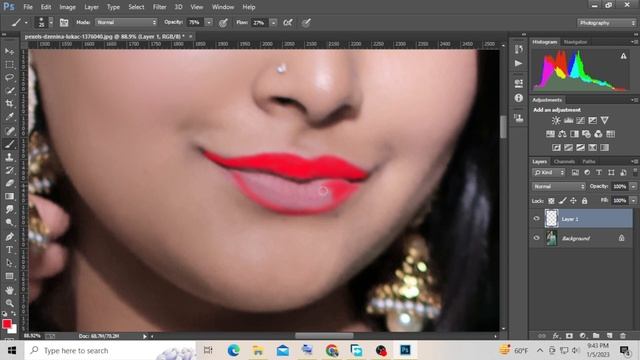
Task: Click the histogram cached data warning
Action: coord(623,56)
